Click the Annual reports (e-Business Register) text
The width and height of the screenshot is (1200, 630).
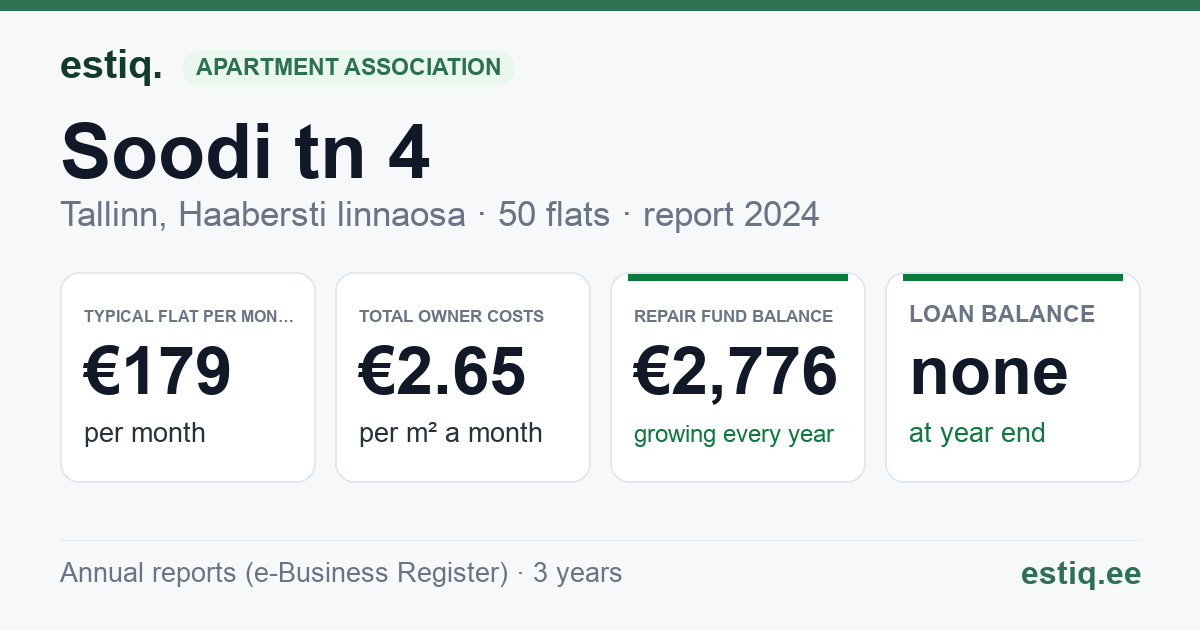[284, 573]
